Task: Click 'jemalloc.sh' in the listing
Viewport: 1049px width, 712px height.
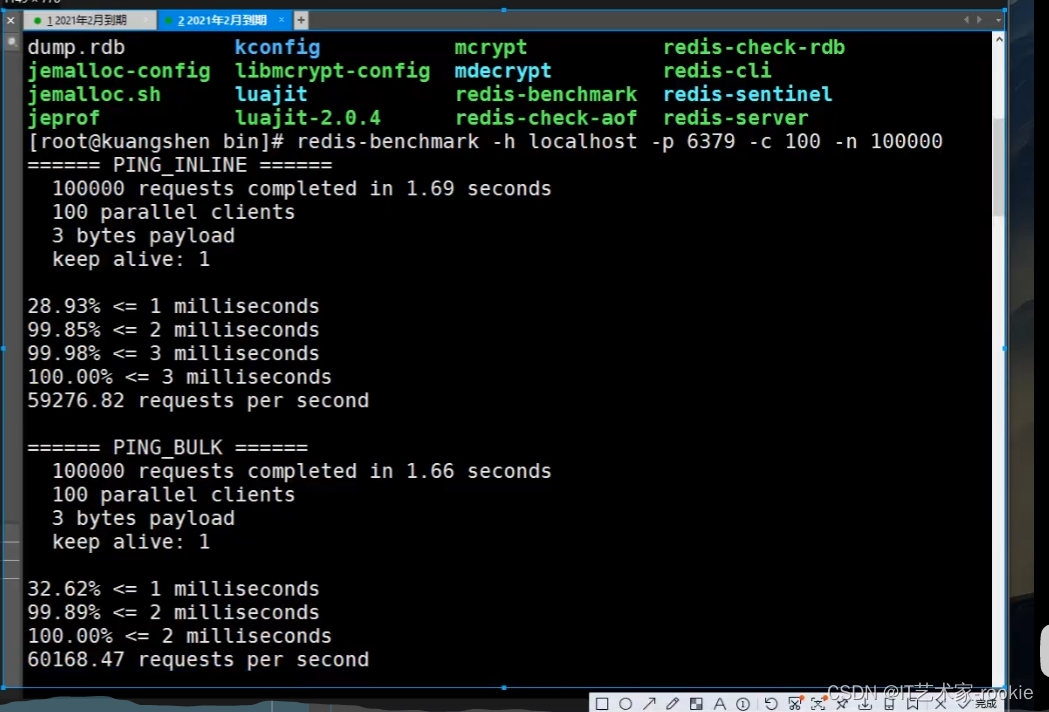Action: click(x=94, y=94)
